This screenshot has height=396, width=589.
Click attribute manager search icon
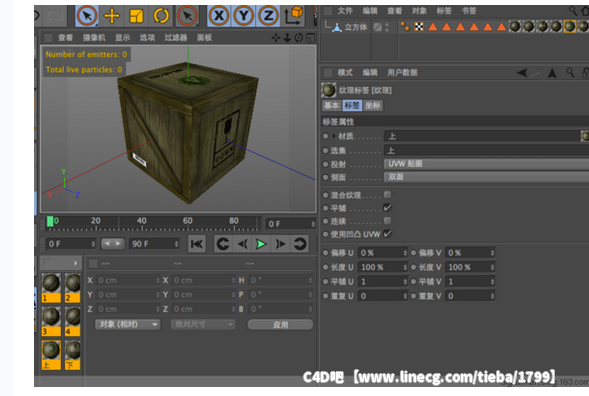(570, 72)
